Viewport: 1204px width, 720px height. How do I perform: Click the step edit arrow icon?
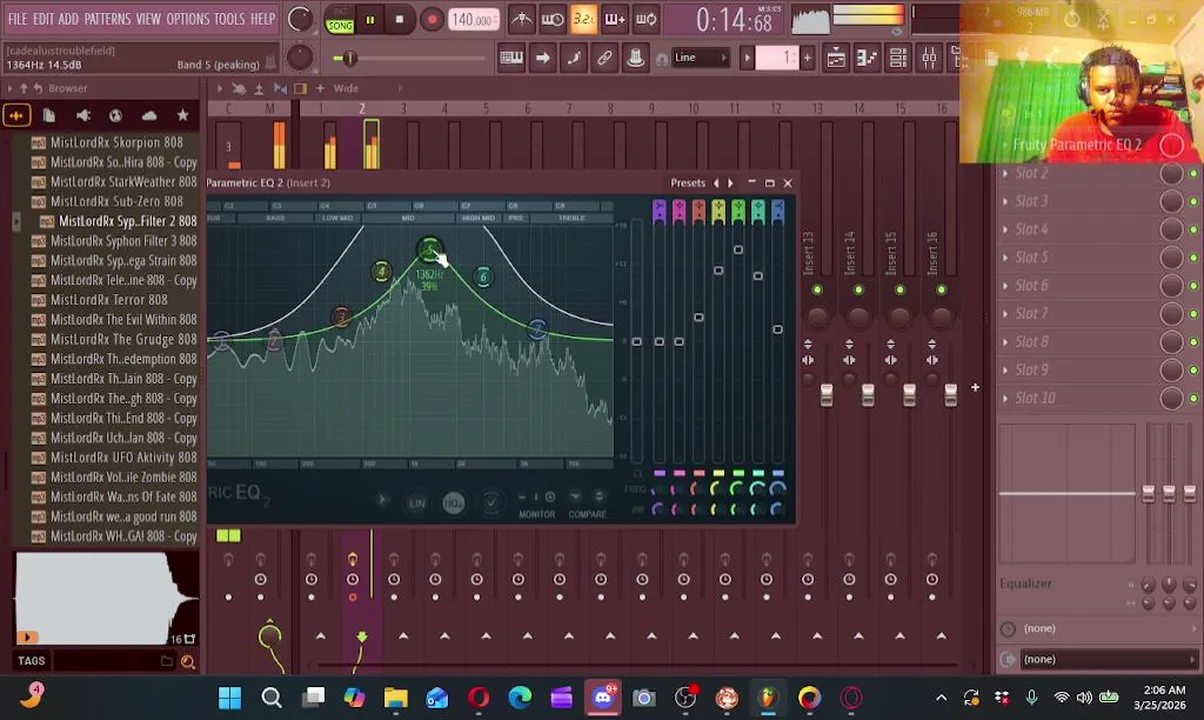pyautogui.click(x=542, y=58)
